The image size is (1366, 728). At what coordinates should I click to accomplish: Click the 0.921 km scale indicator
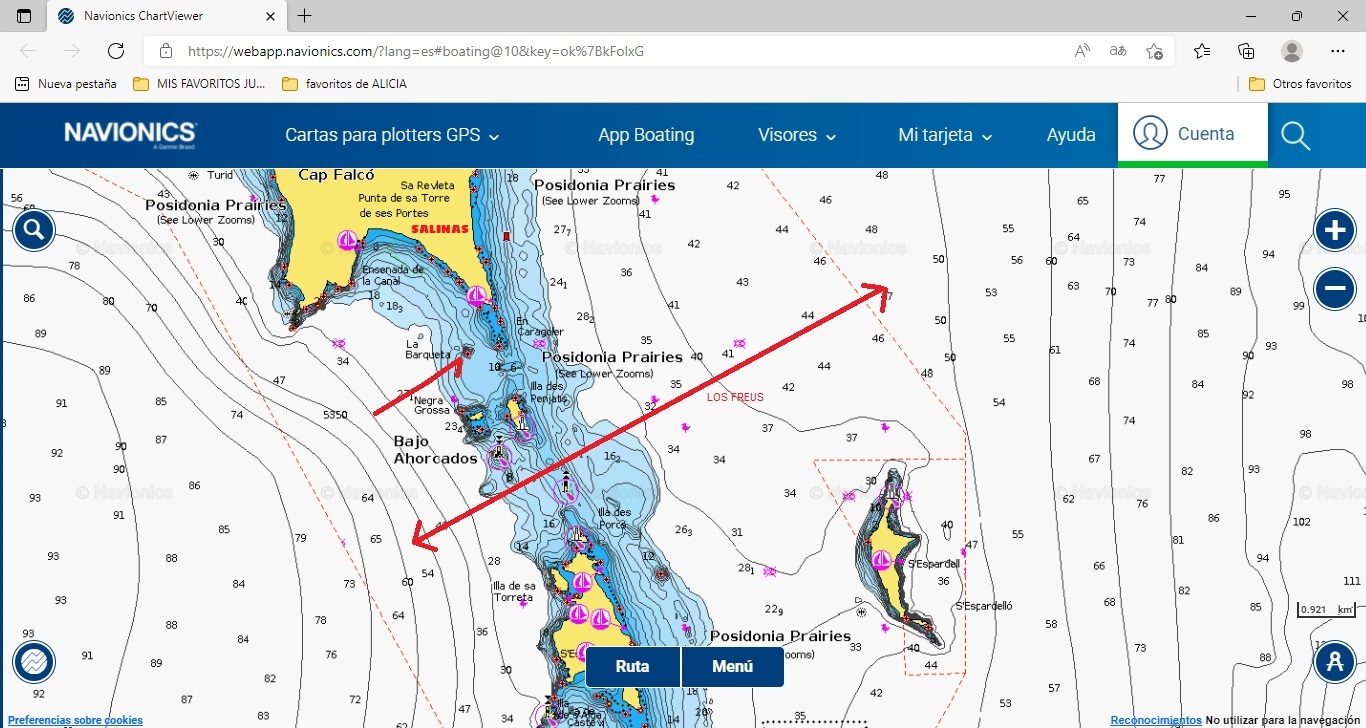coord(1326,610)
